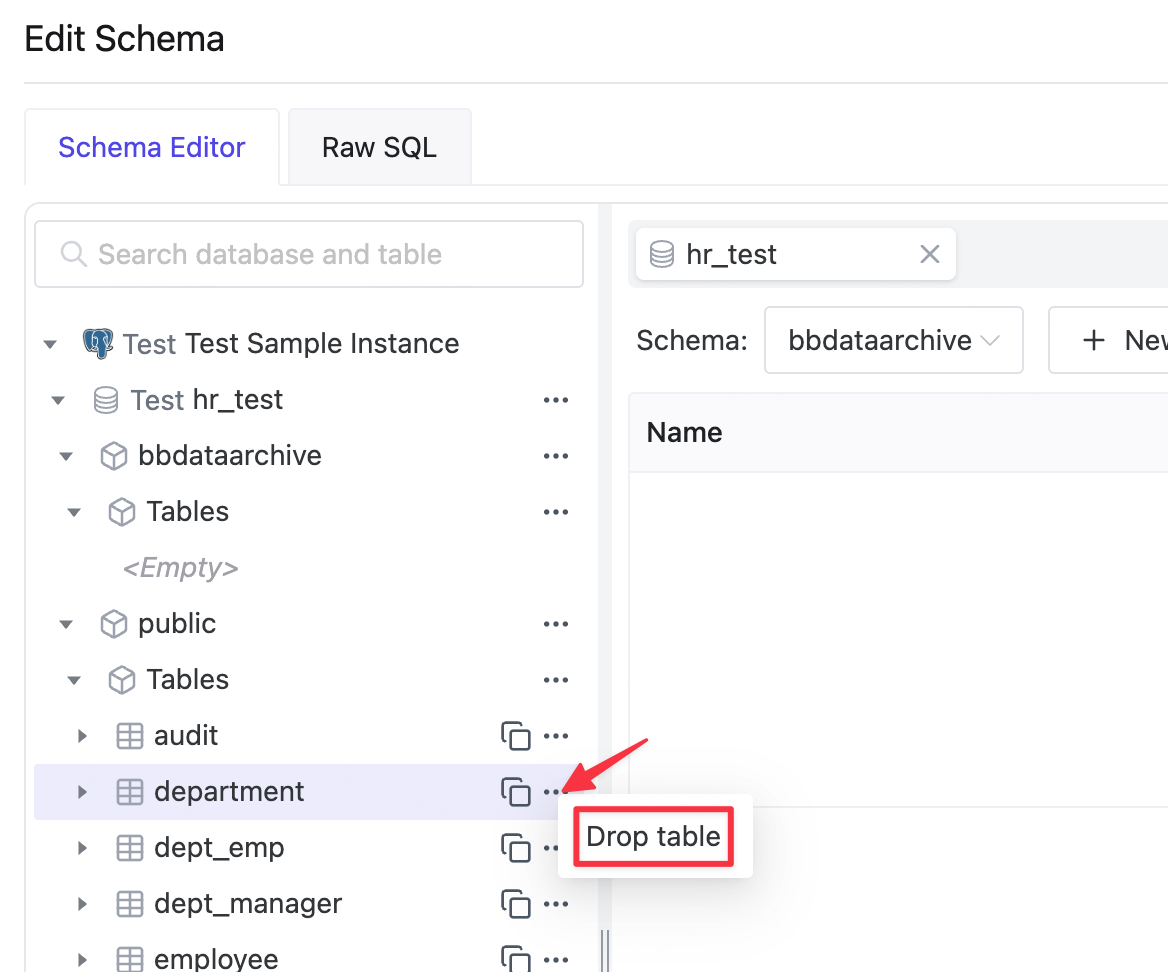The height and width of the screenshot is (972, 1168).
Task: Click the New button with plus icon
Action: pyautogui.click(x=1109, y=340)
